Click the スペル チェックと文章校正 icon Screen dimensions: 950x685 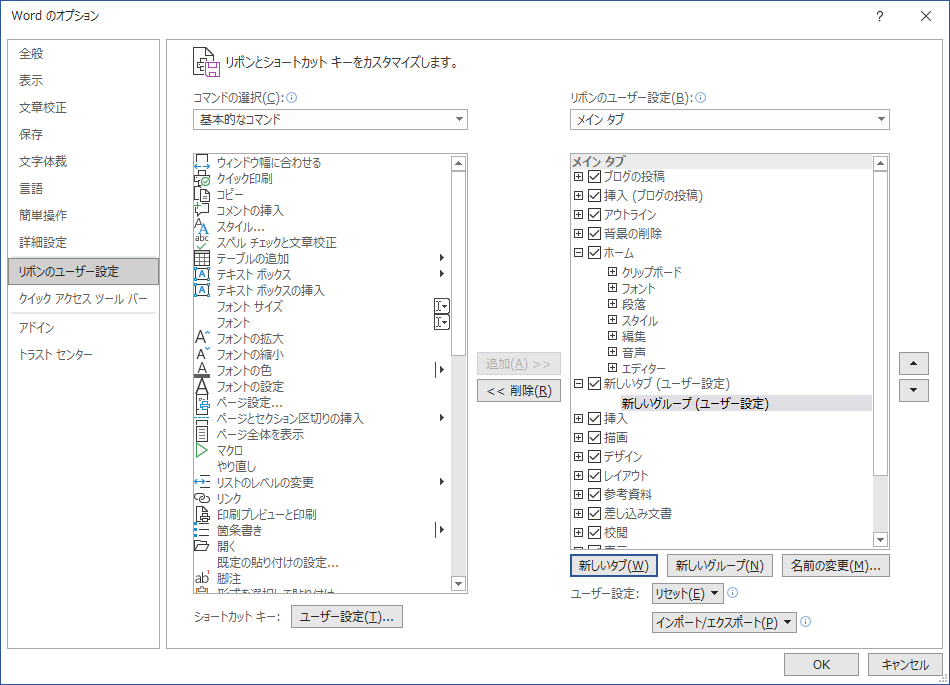[x=202, y=242]
